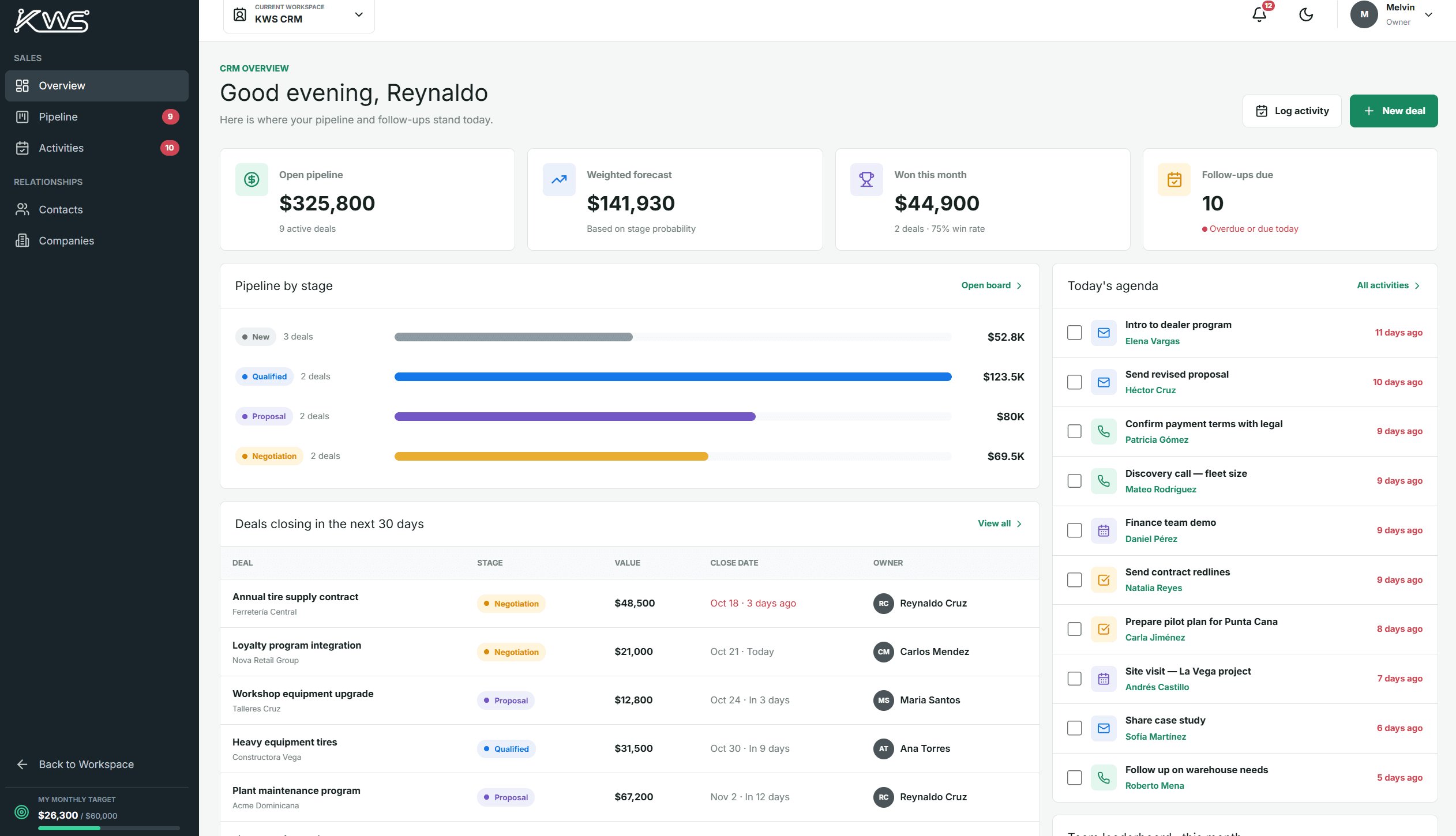This screenshot has height=836, width=1456.
Task: Open the Open board link
Action: (x=992, y=285)
